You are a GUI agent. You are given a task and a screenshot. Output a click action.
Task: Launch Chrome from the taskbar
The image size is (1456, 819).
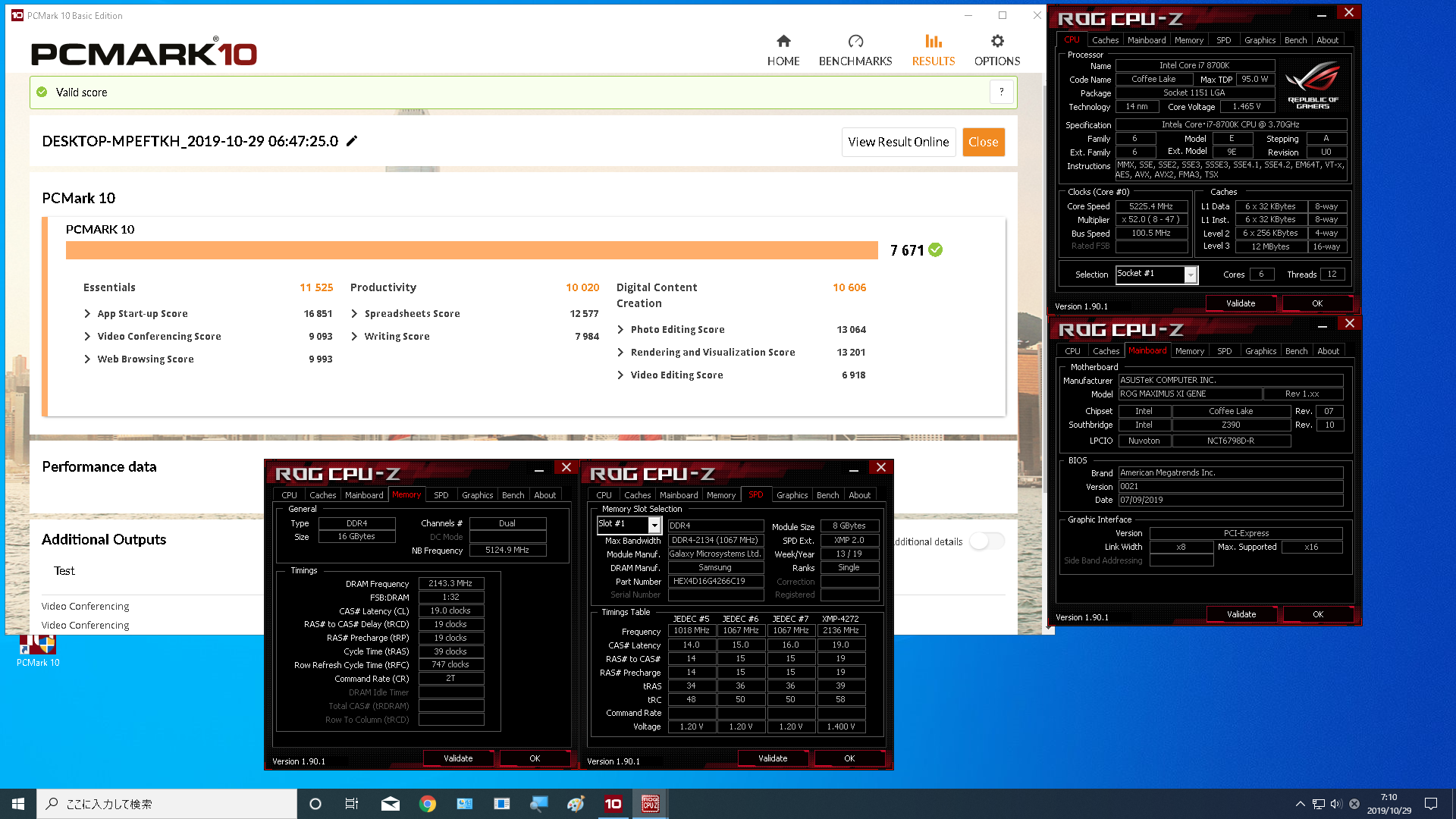428,804
